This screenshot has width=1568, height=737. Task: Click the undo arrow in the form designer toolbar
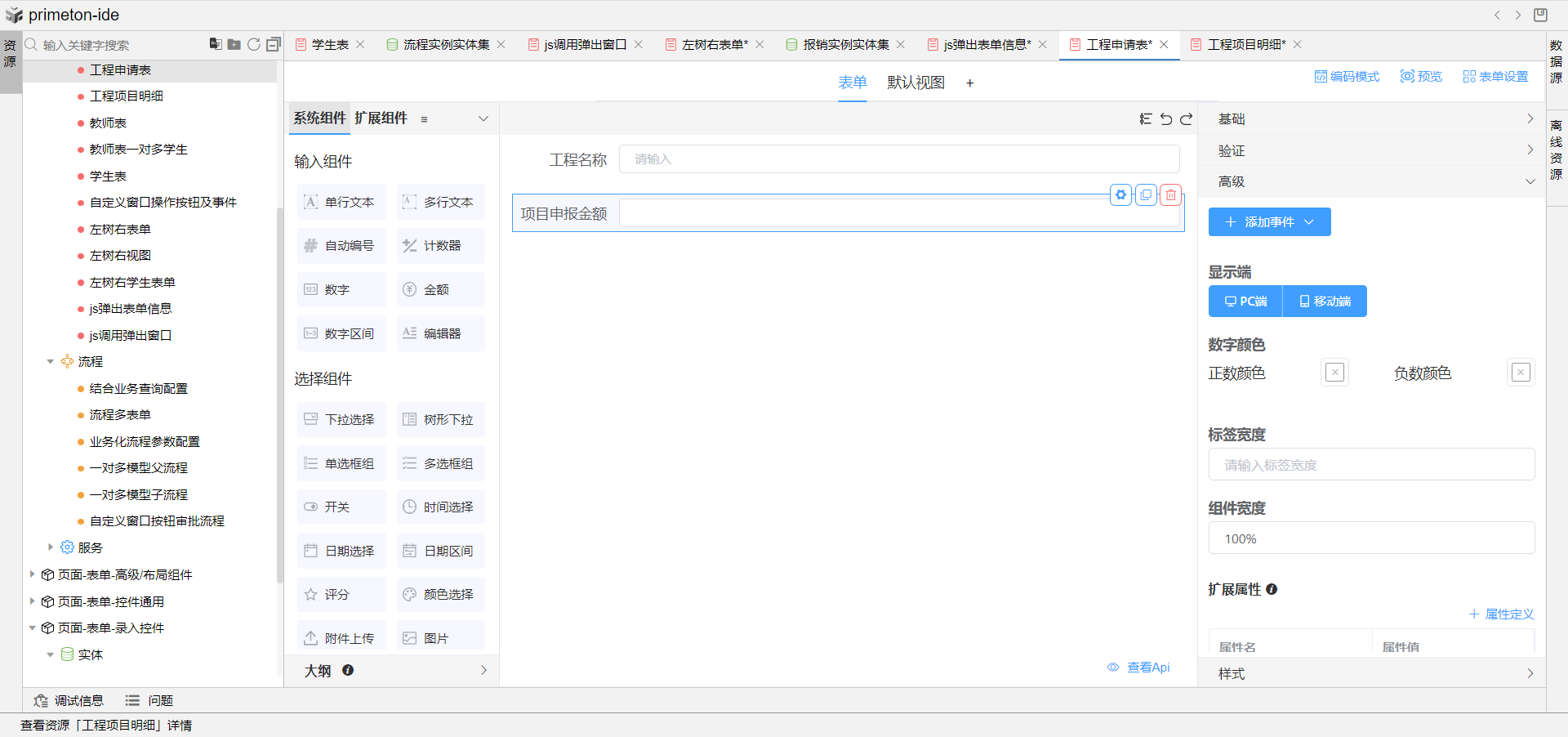[x=1166, y=119]
